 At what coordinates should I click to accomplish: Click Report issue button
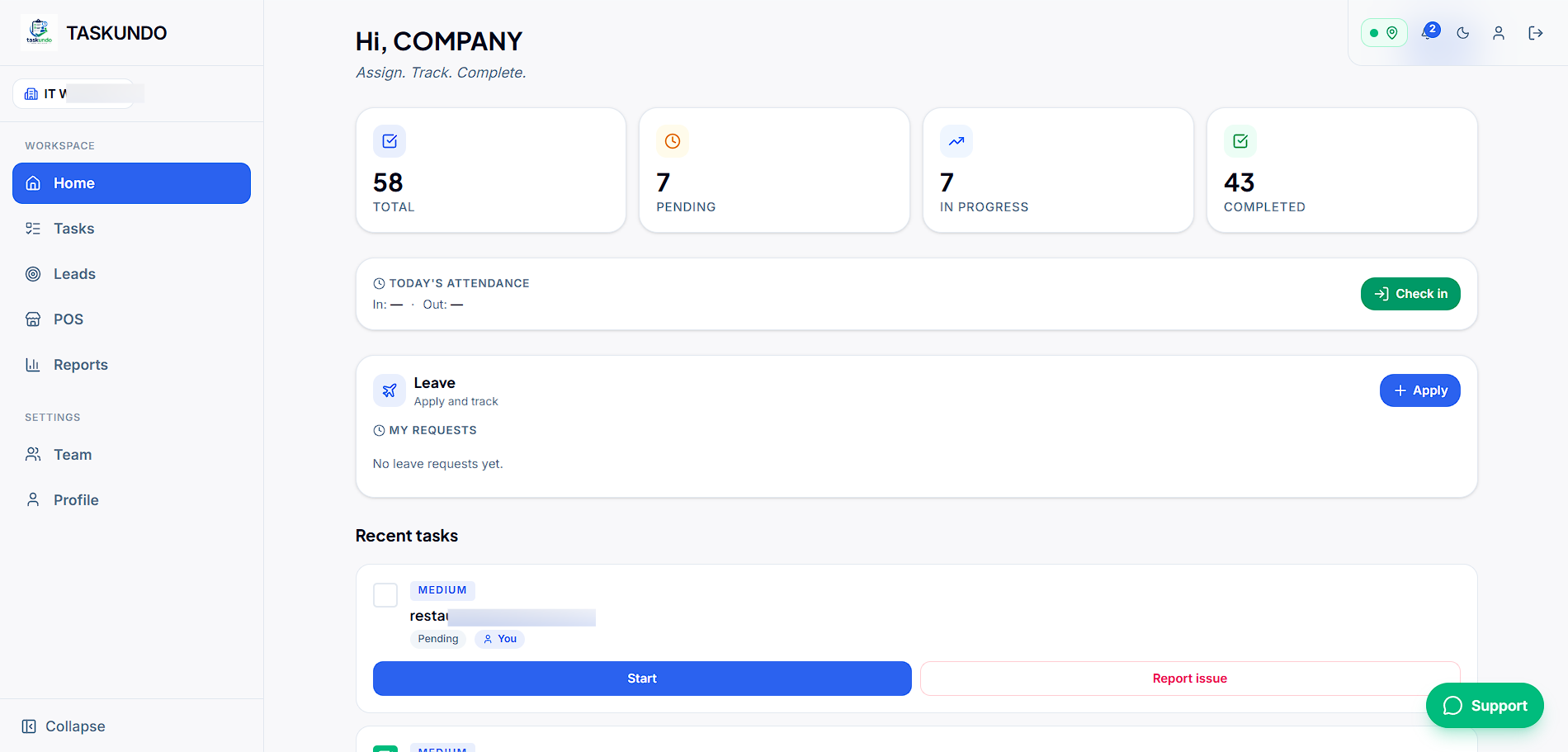[1190, 679]
